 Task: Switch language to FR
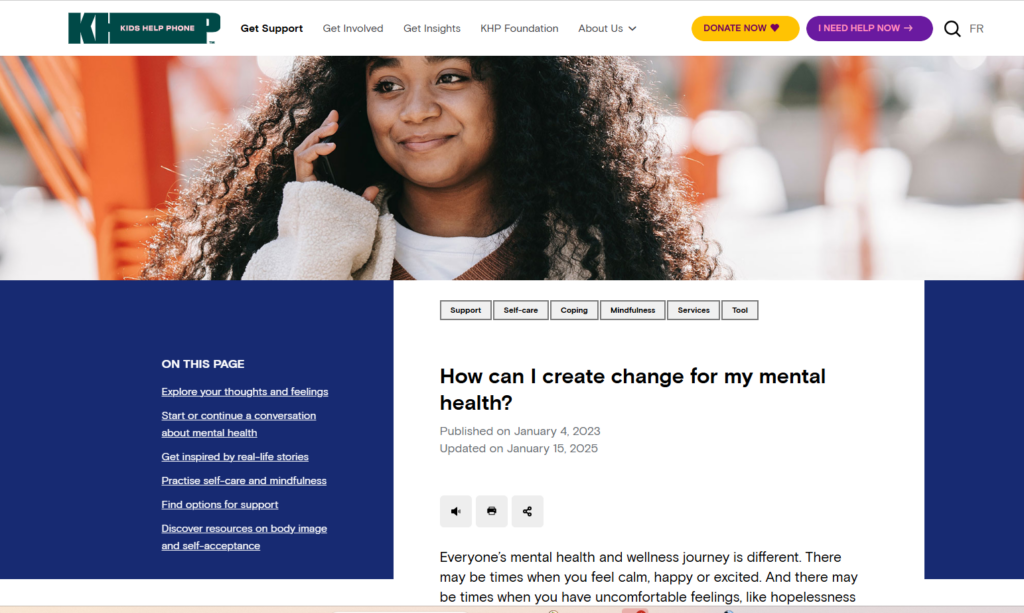tap(976, 29)
